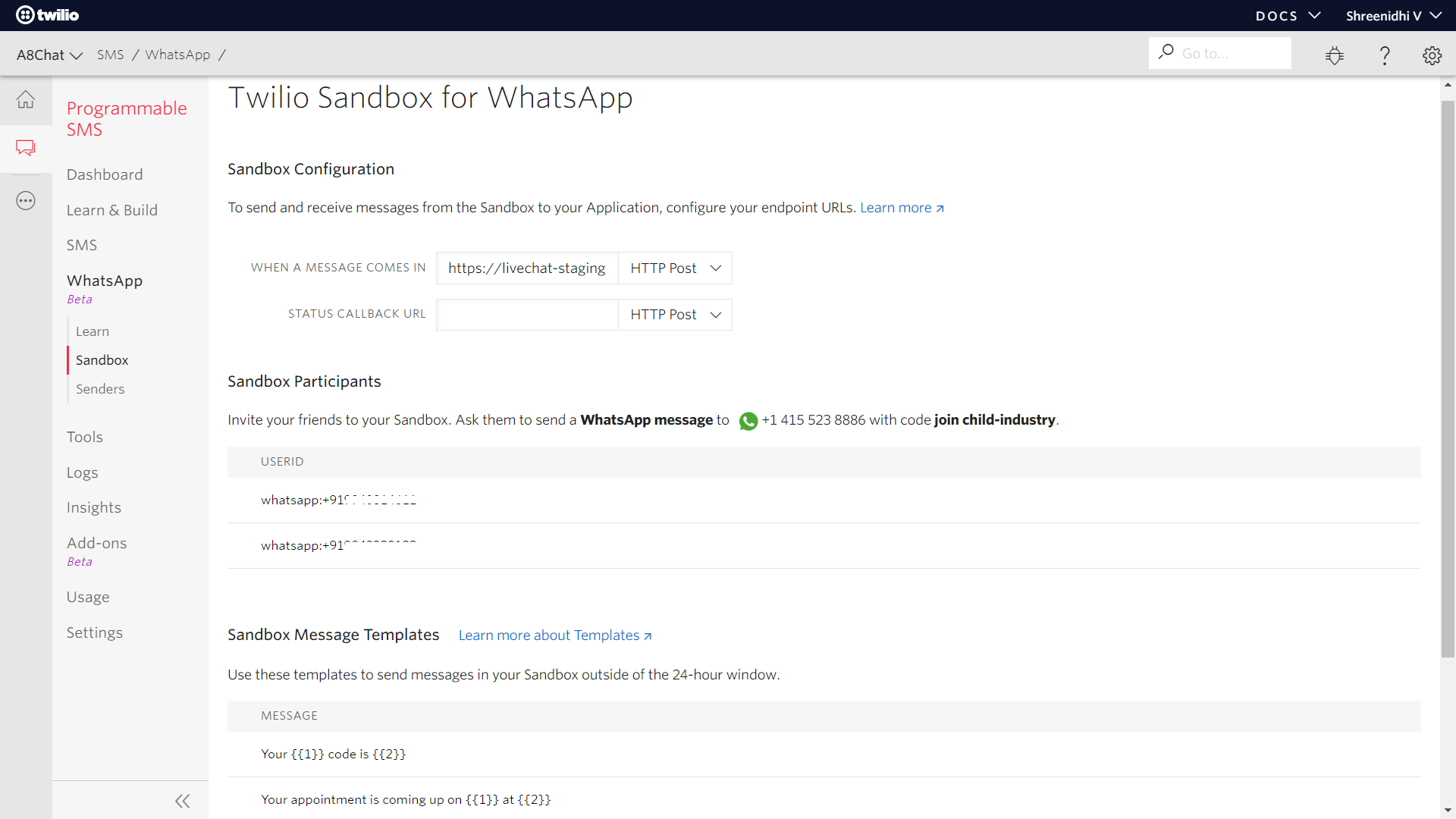
Task: Open Learn more about Templates link
Action: [x=555, y=635]
